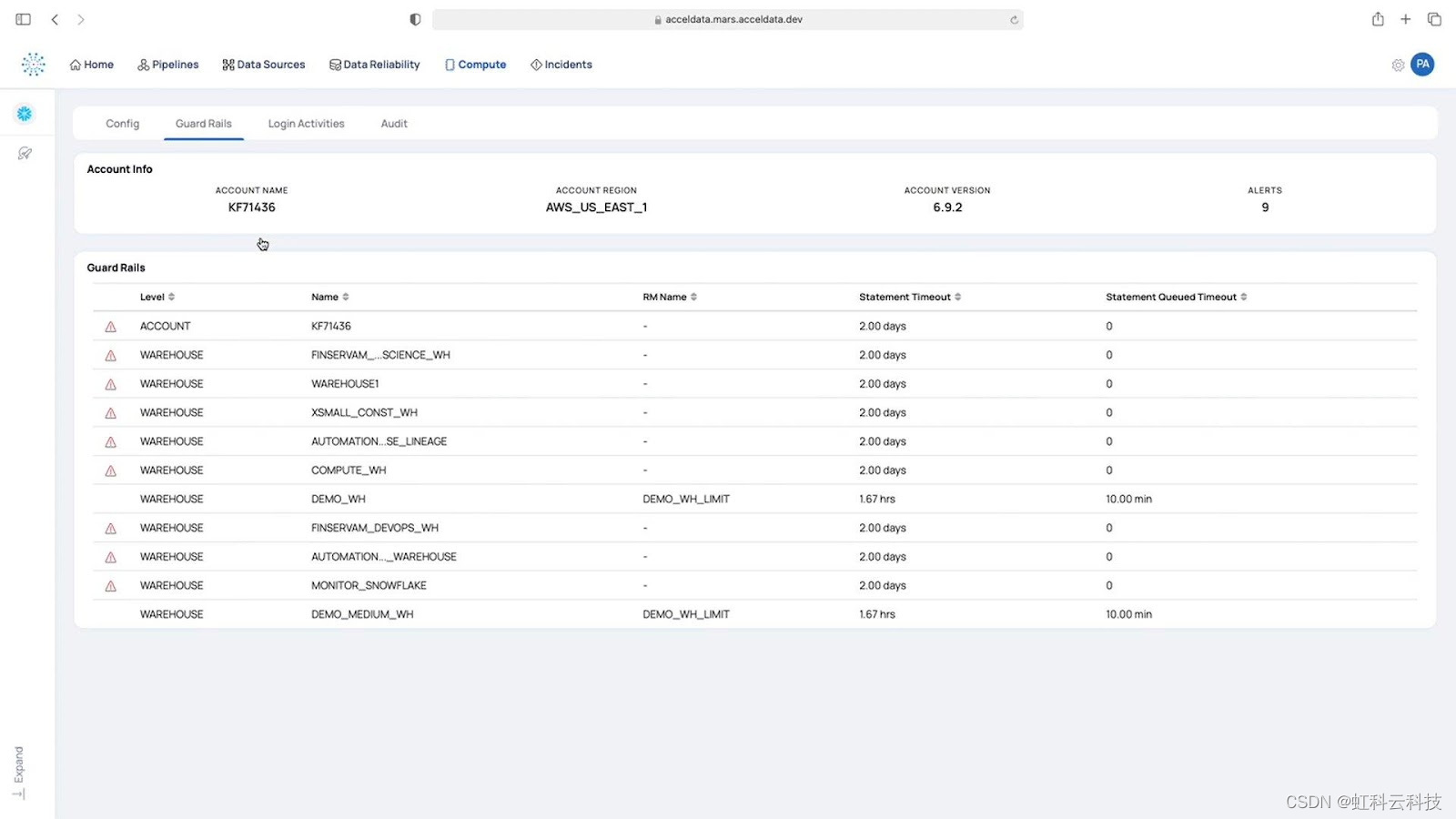Click the rocket icon in left sidebar
Viewport: 1456px width, 819px height.
coord(25,154)
